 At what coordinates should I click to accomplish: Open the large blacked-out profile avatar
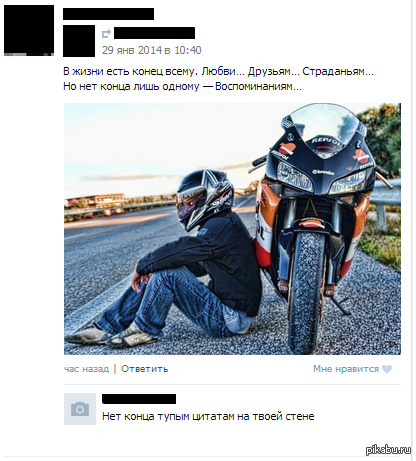point(29,30)
